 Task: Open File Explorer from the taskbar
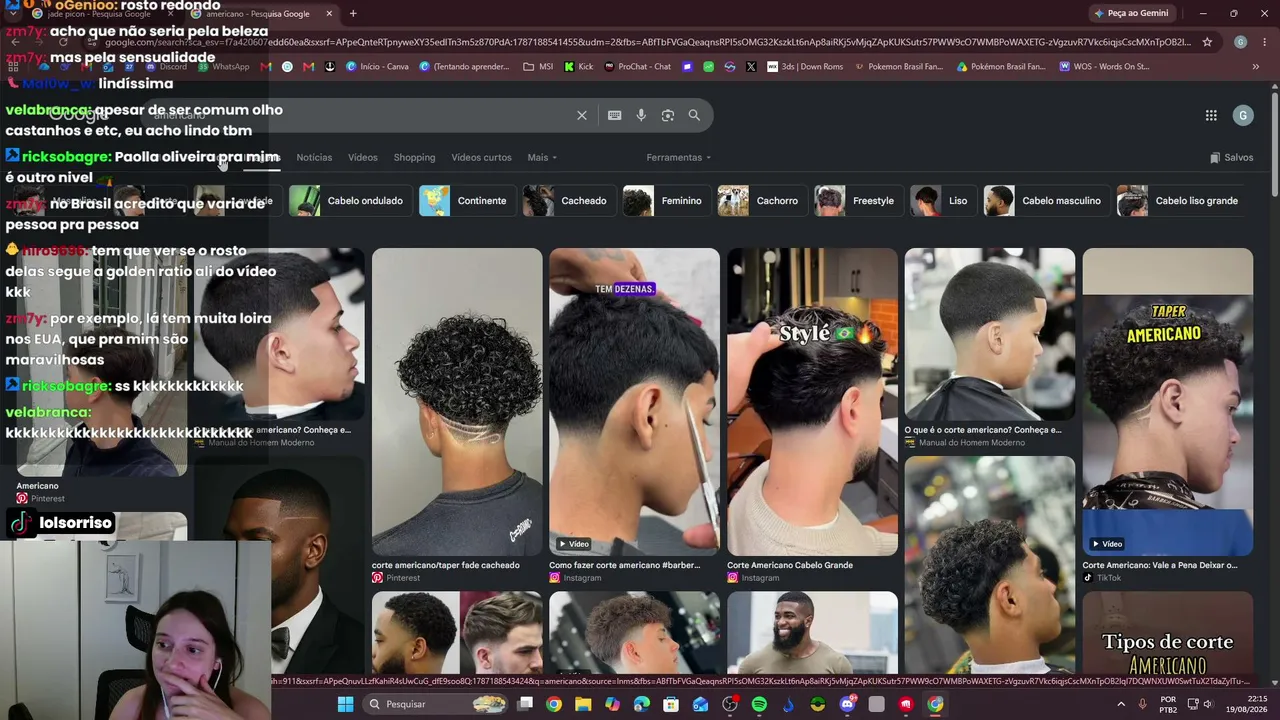point(583,704)
